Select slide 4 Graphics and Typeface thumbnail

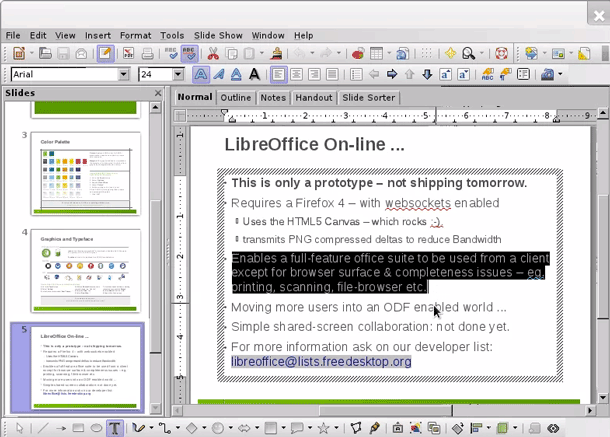pyautogui.click(x=86, y=271)
